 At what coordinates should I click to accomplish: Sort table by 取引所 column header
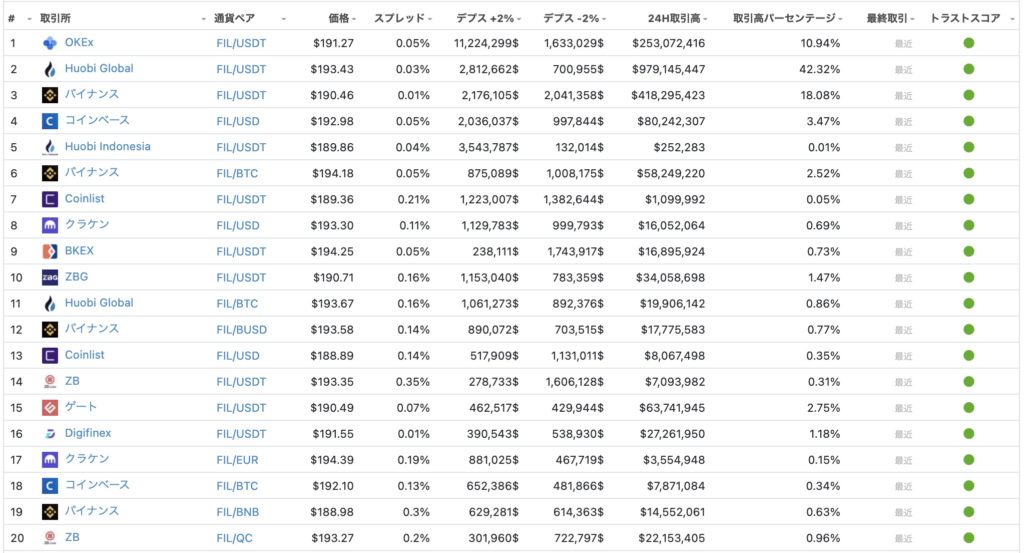click(x=56, y=18)
